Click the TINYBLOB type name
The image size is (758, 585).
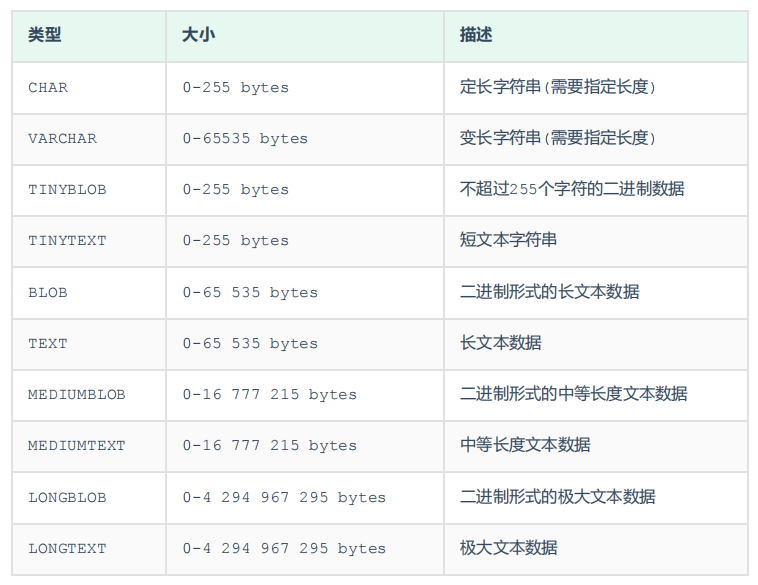67,190
